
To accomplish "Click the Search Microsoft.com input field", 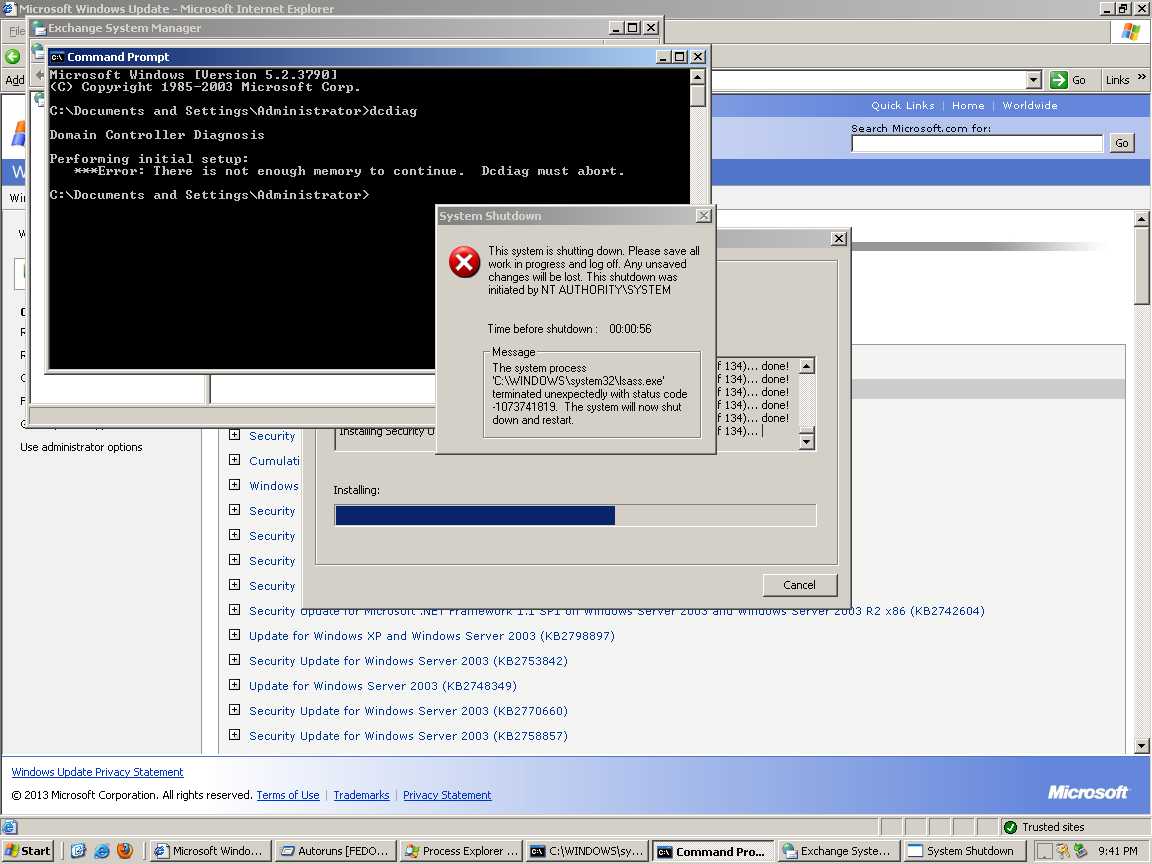I will tap(976, 143).
